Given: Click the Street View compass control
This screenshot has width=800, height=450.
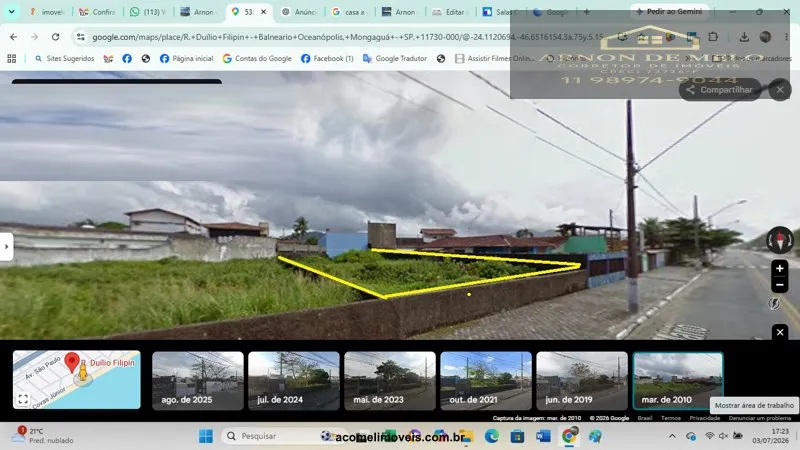Looking at the screenshot, I should (x=780, y=240).
